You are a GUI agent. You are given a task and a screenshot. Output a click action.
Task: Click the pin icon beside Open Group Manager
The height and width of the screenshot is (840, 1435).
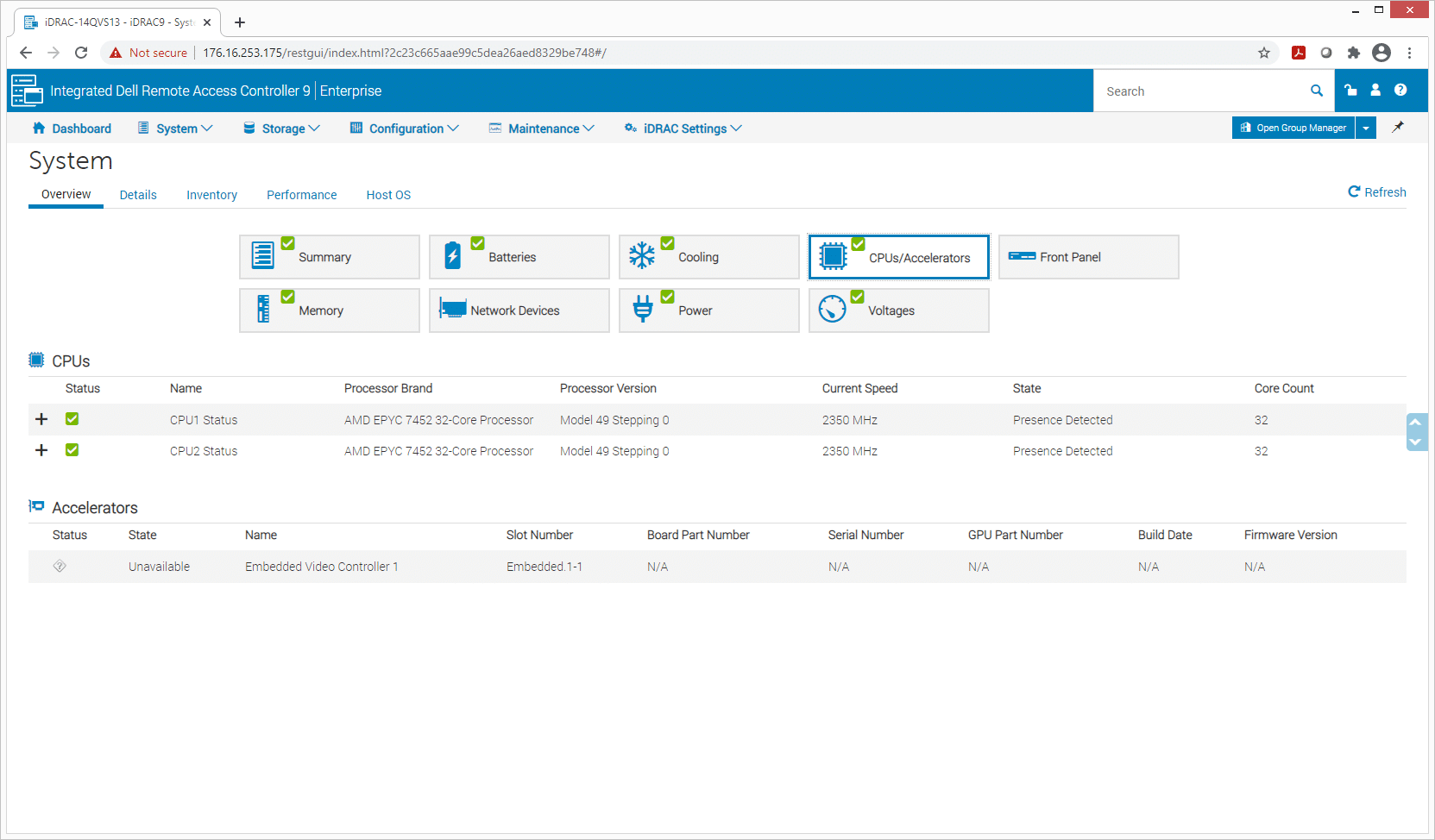1398,128
